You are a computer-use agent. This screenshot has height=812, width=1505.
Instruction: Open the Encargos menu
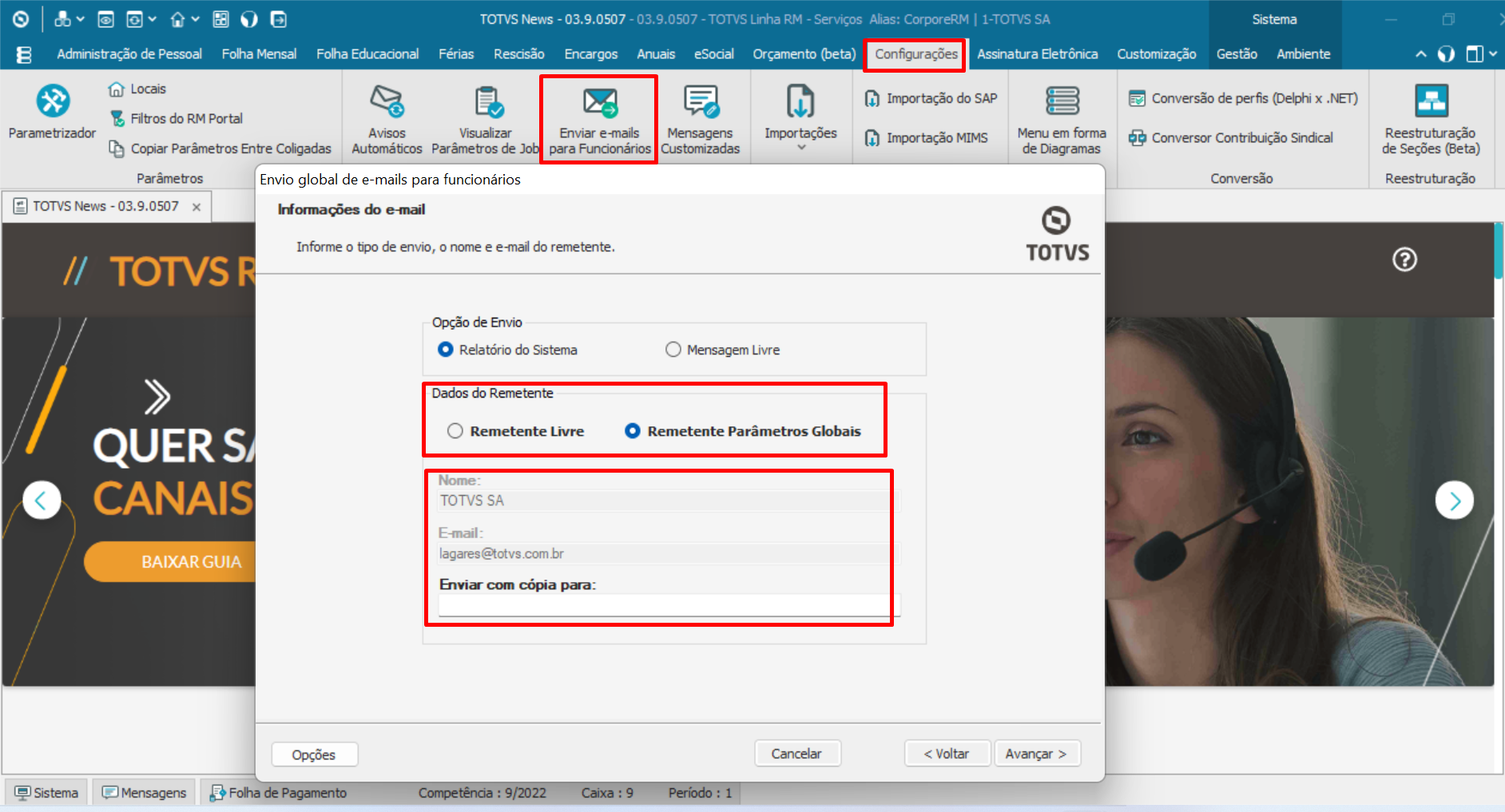click(x=591, y=54)
